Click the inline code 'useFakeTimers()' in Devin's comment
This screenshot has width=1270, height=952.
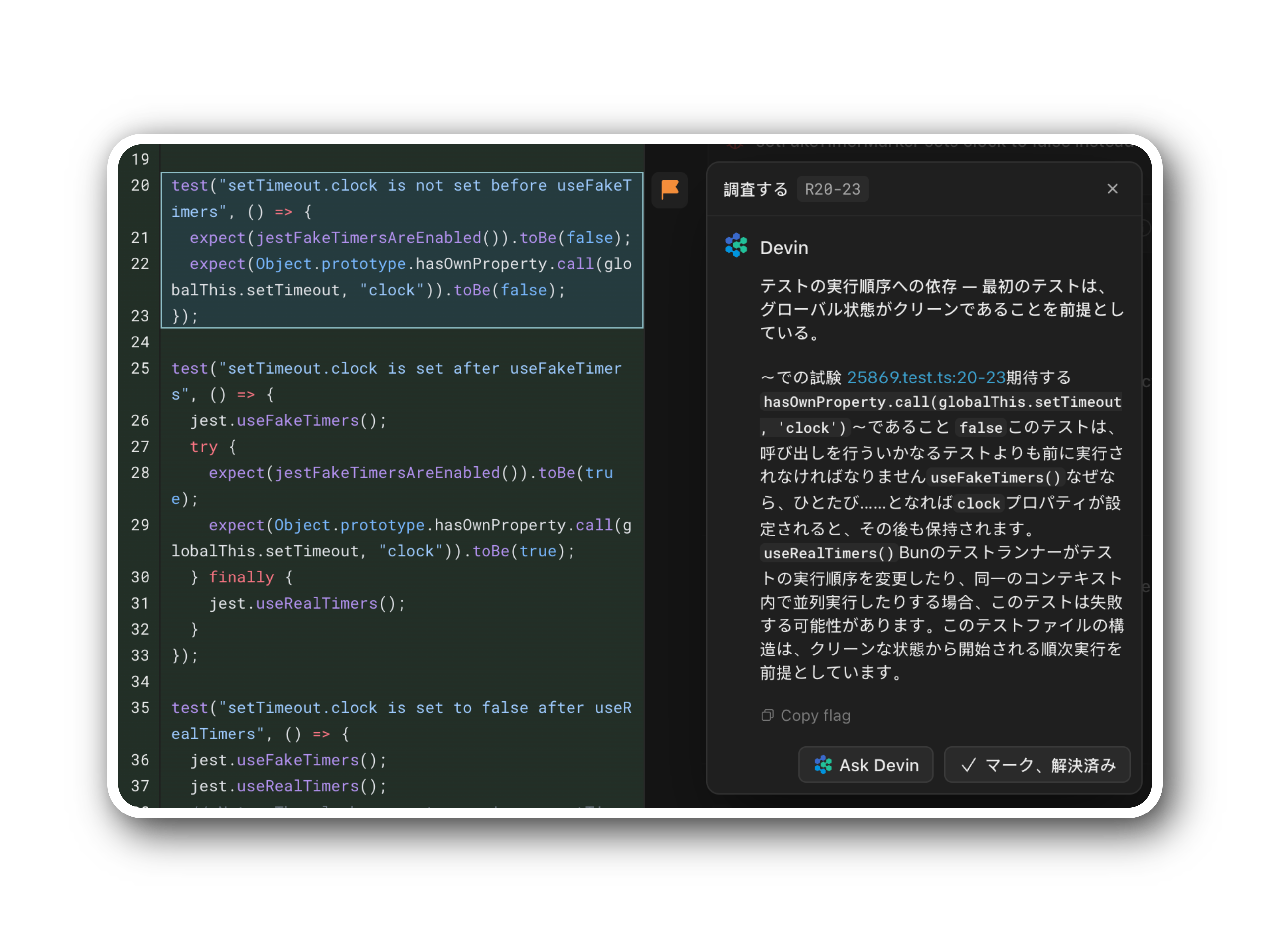pos(995,477)
